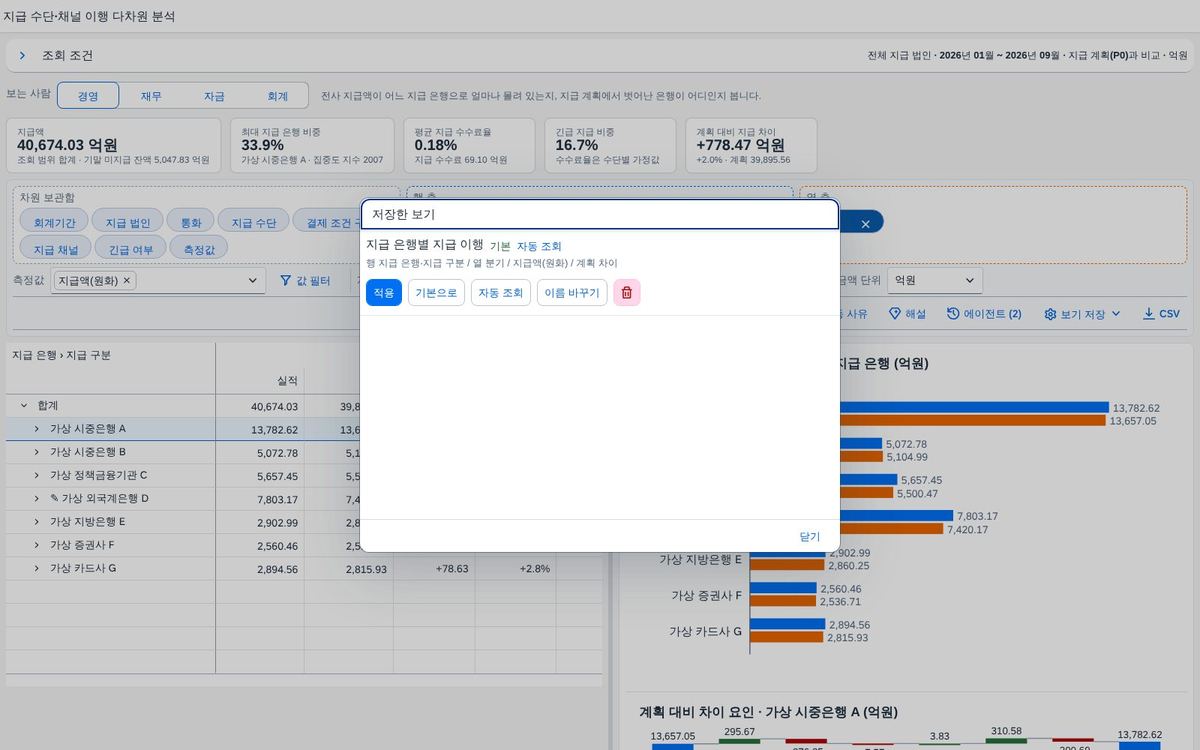Expand 가상 카드사 G row

point(37,568)
